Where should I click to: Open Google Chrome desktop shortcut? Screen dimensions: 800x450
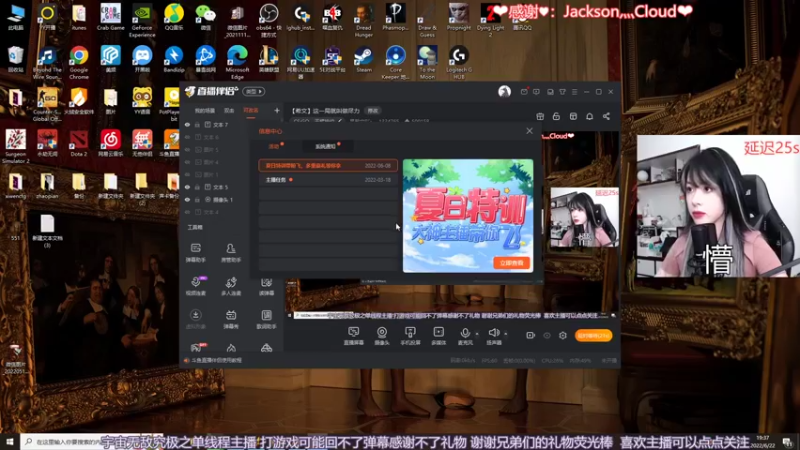[79, 62]
